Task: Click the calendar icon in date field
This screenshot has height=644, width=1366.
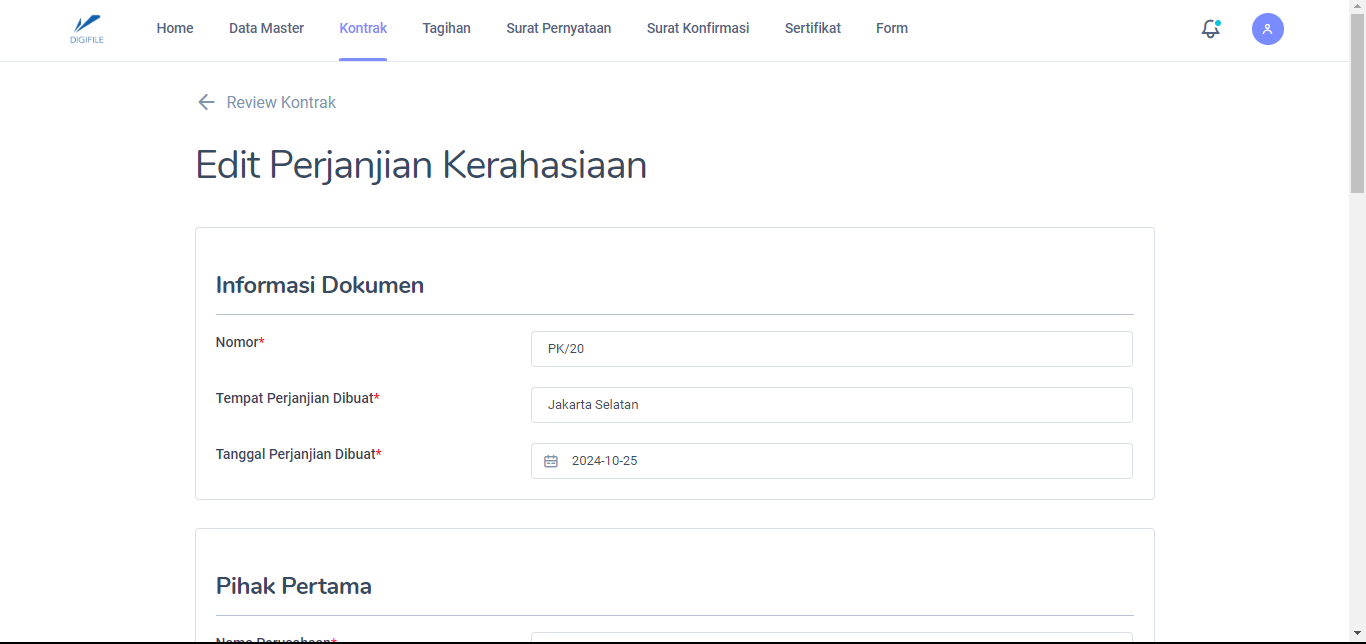Action: click(x=551, y=461)
